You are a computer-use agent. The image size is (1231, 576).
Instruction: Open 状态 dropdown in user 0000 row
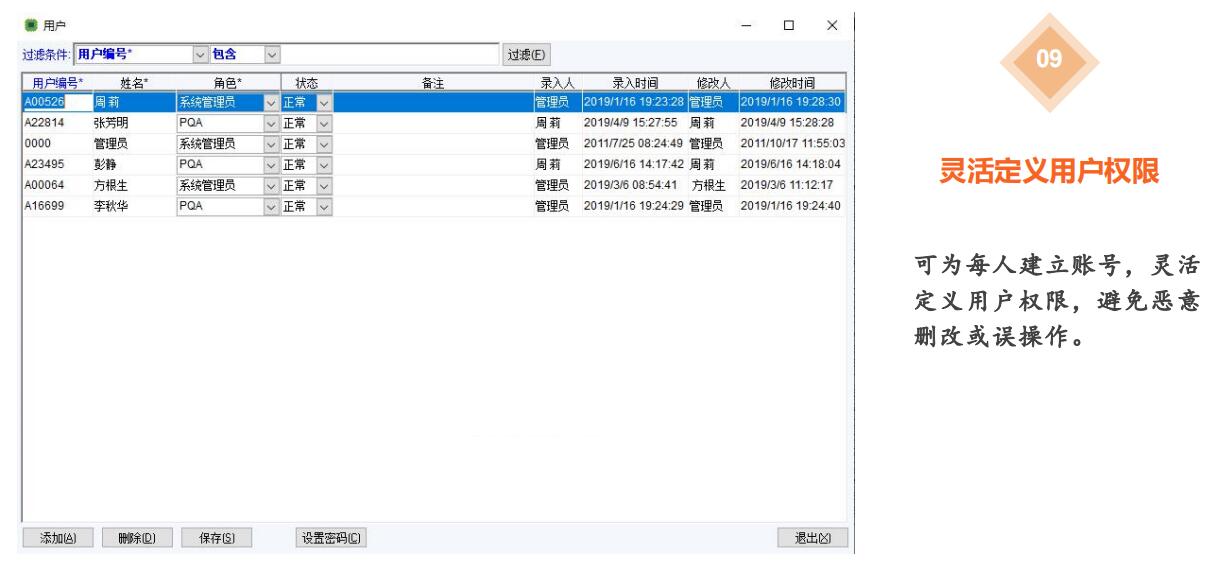click(x=324, y=143)
